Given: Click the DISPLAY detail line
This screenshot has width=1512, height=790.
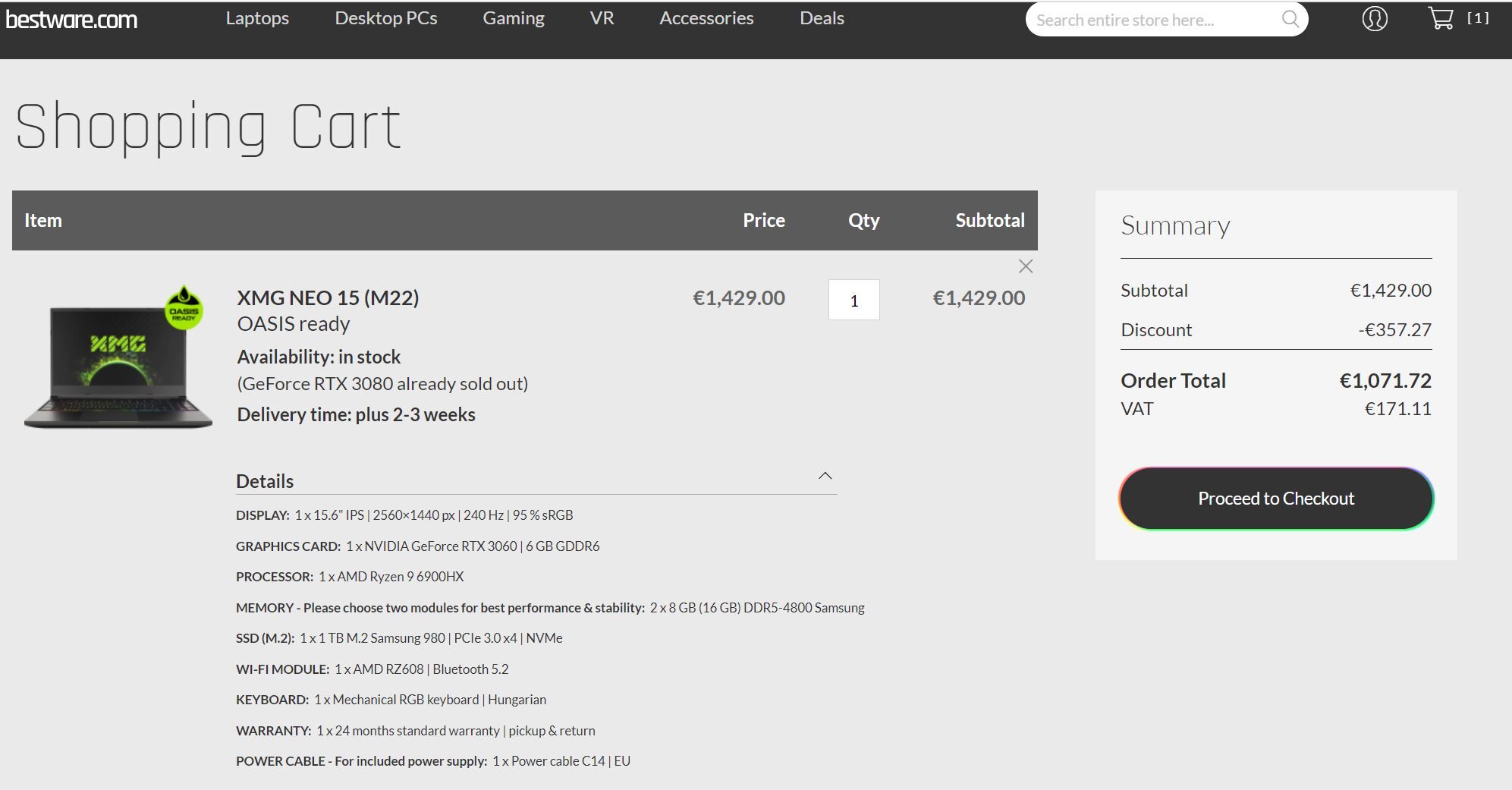Looking at the screenshot, I should pos(404,515).
